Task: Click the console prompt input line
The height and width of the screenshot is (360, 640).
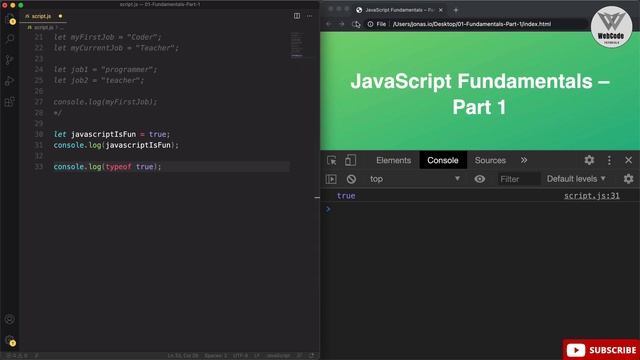Action: click(480, 209)
